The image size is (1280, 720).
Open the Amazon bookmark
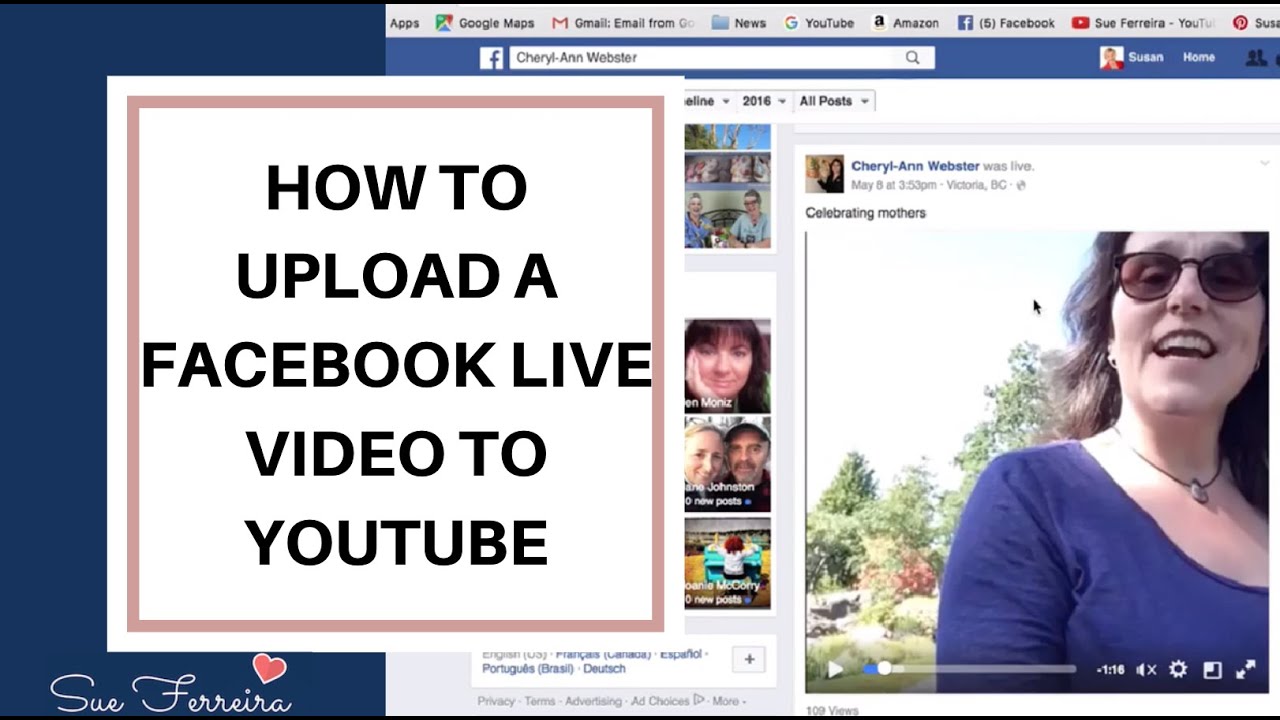(906, 23)
